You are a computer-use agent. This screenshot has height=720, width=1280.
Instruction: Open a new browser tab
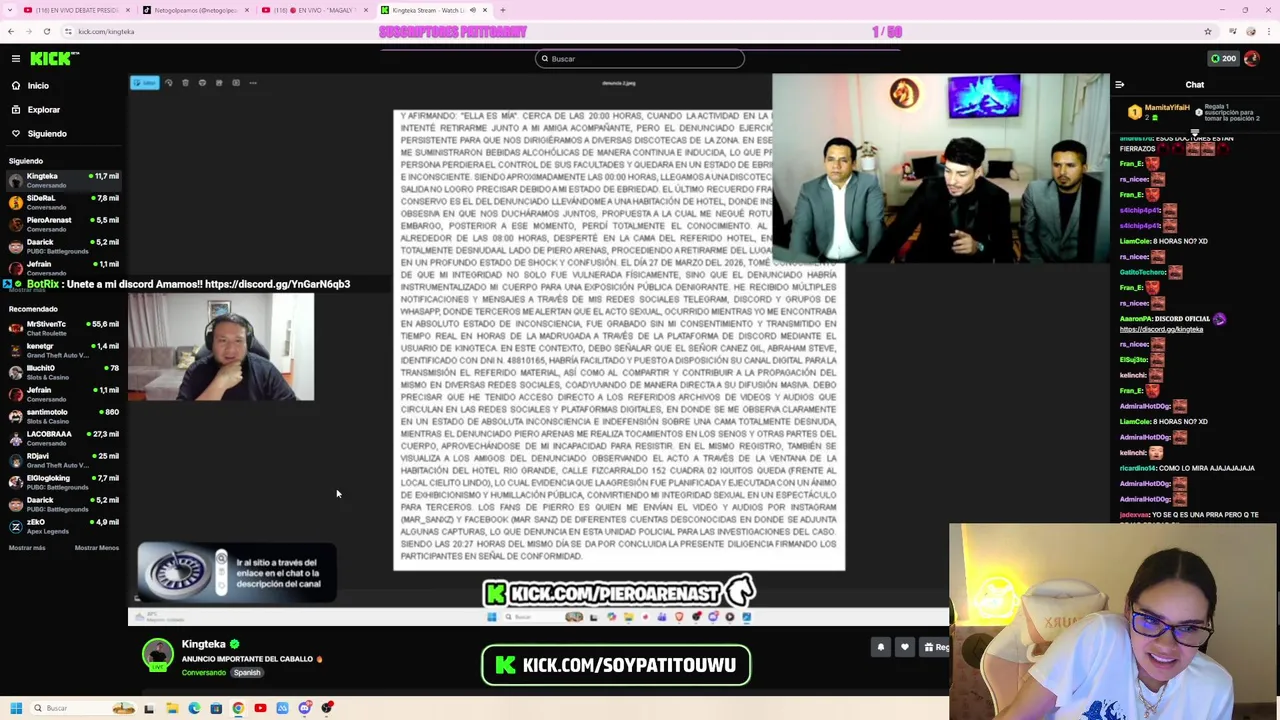tap(503, 10)
